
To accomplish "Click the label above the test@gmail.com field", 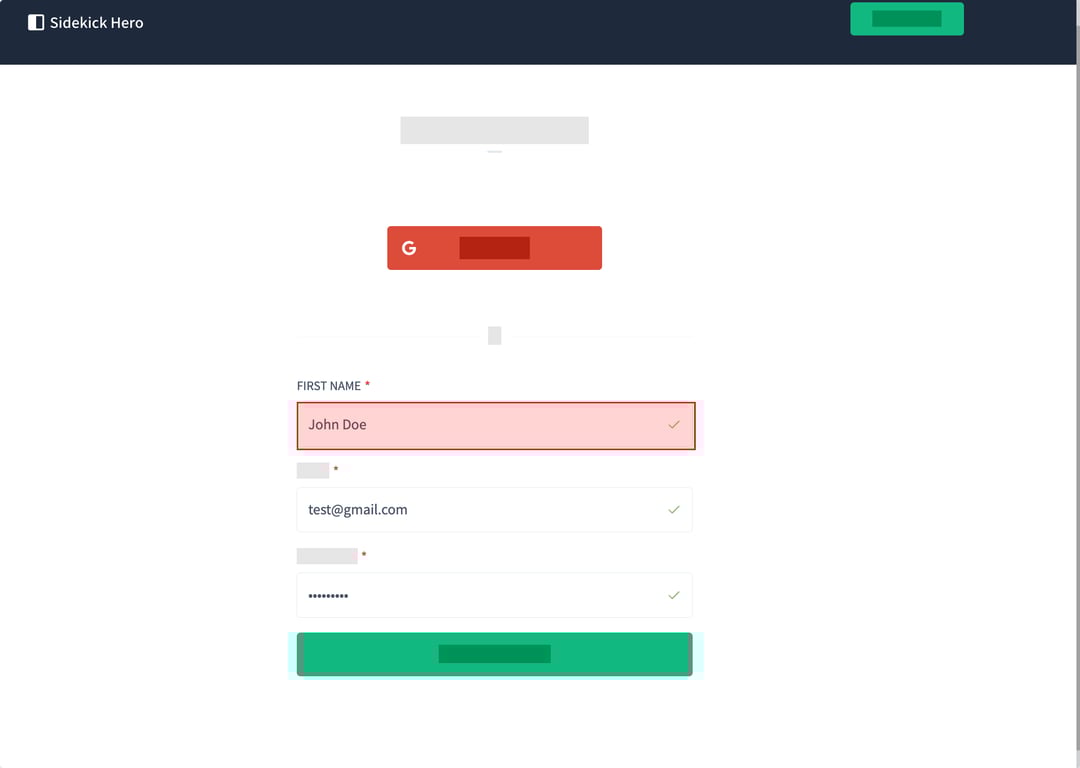I will pos(313,471).
